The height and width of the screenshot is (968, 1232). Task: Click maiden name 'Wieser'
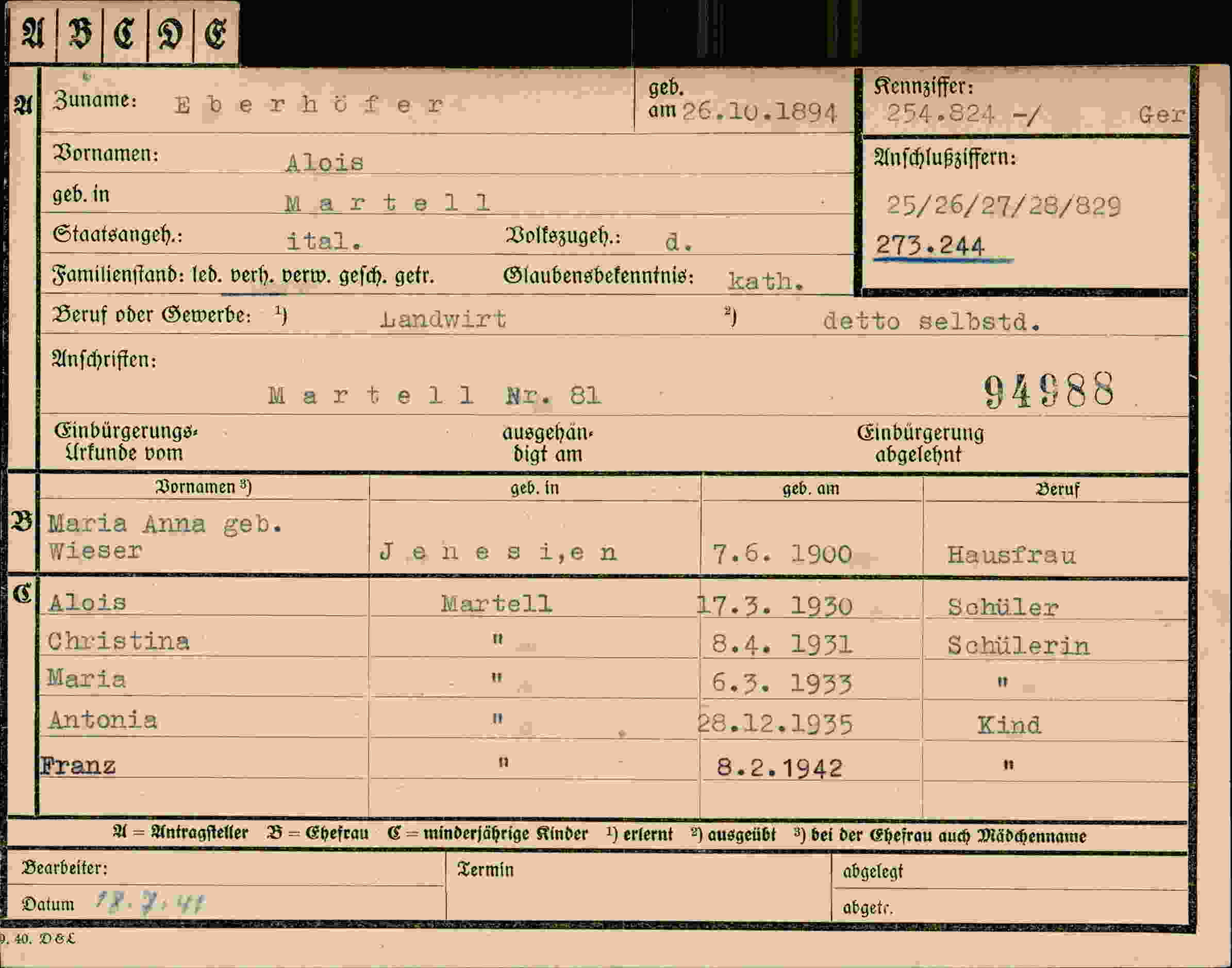[x=95, y=551]
